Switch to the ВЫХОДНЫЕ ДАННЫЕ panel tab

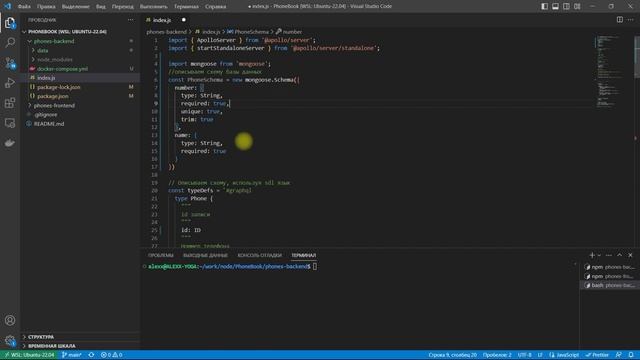[205, 256]
